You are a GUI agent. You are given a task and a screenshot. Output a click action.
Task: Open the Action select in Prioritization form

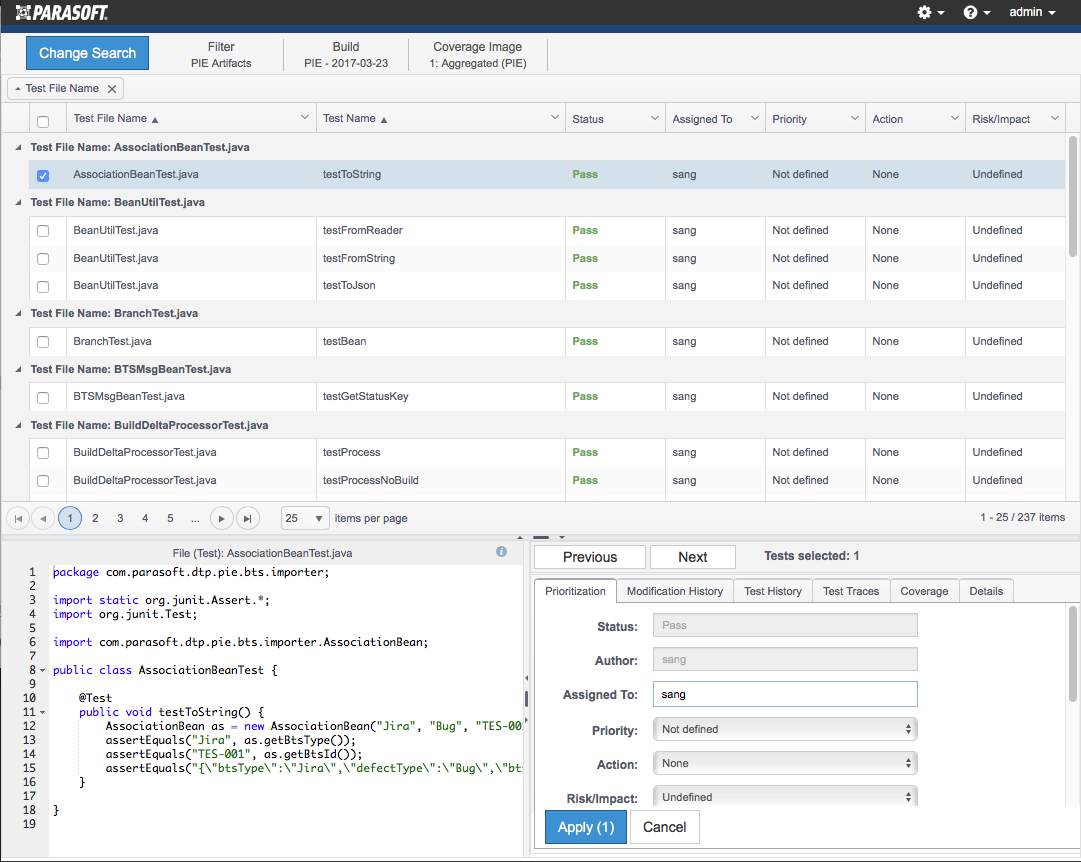click(x=785, y=763)
